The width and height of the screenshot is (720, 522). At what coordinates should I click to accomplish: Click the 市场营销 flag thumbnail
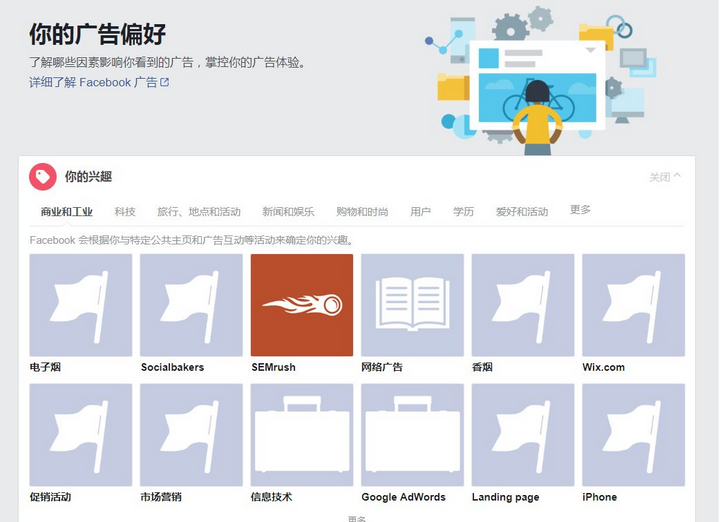(191, 435)
